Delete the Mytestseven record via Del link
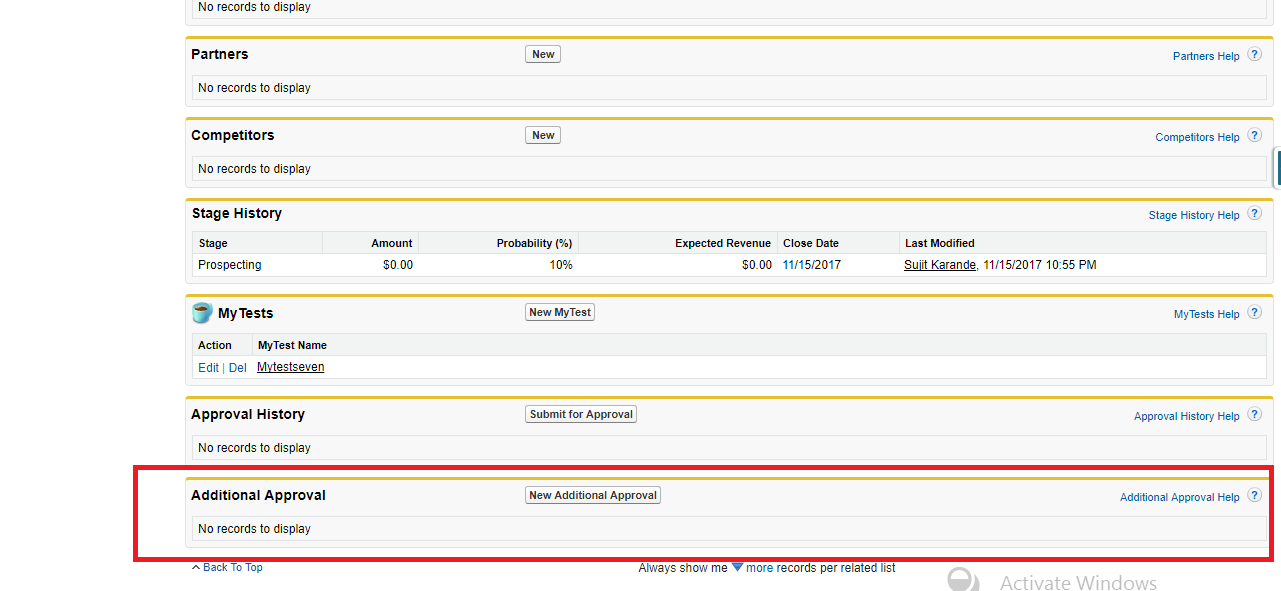Screen dimensions: 1281x591 coord(237,368)
